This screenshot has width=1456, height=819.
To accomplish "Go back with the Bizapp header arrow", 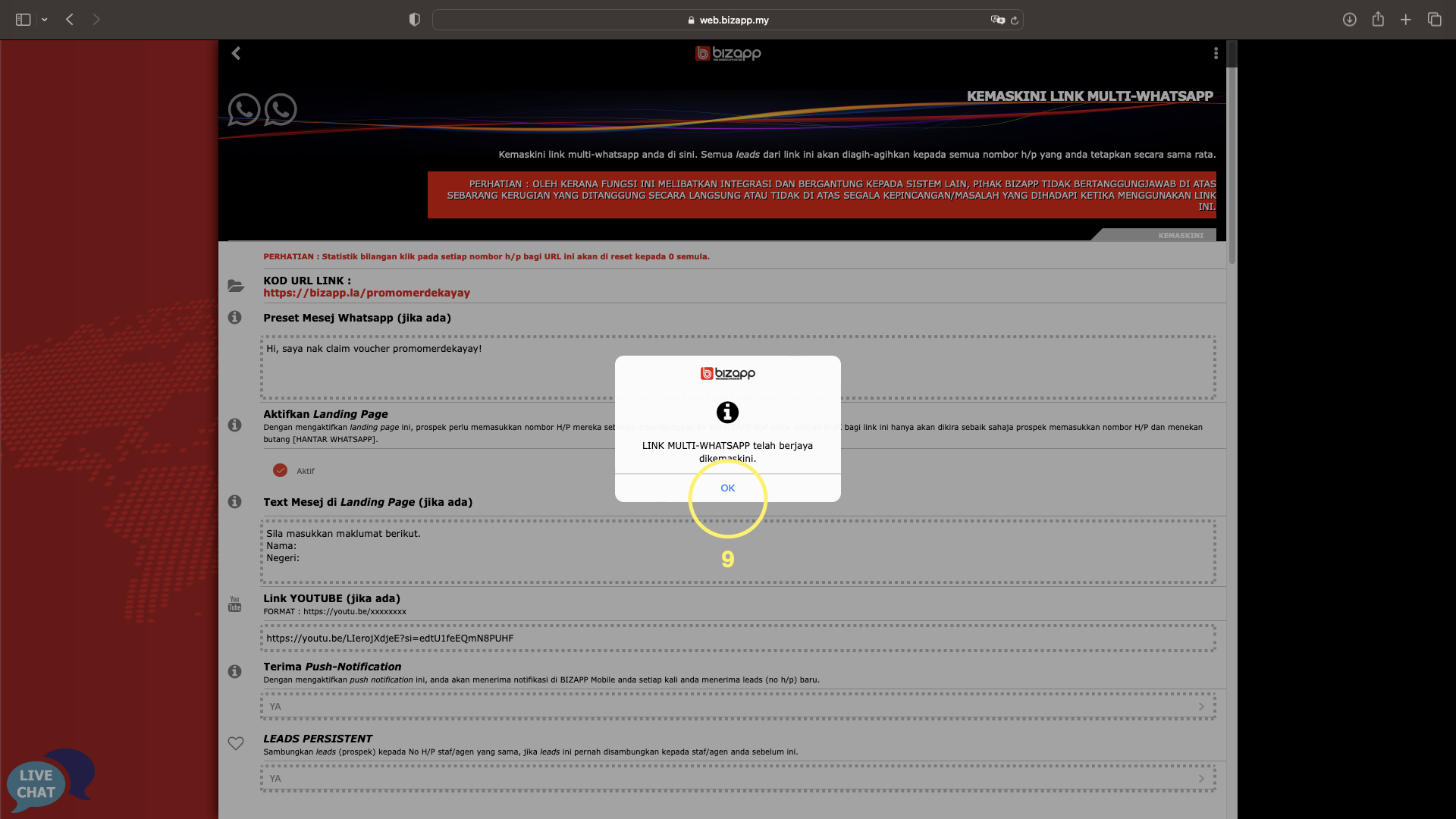I will click(236, 53).
